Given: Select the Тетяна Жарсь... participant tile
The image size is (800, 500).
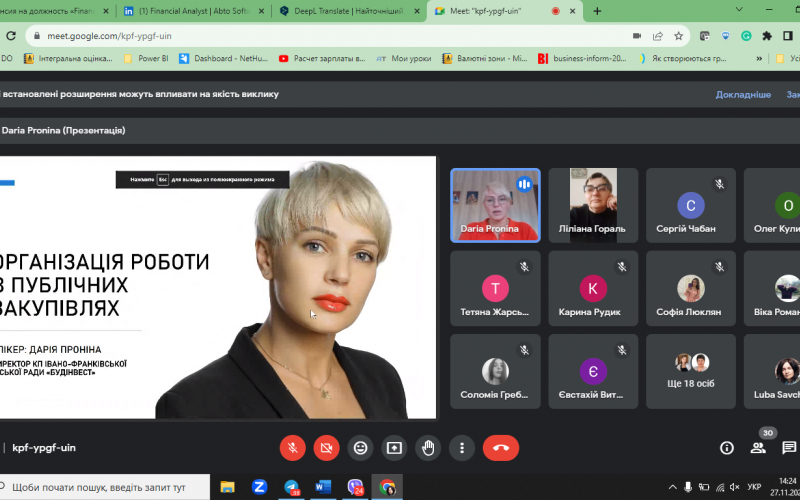Looking at the screenshot, I should (x=495, y=288).
